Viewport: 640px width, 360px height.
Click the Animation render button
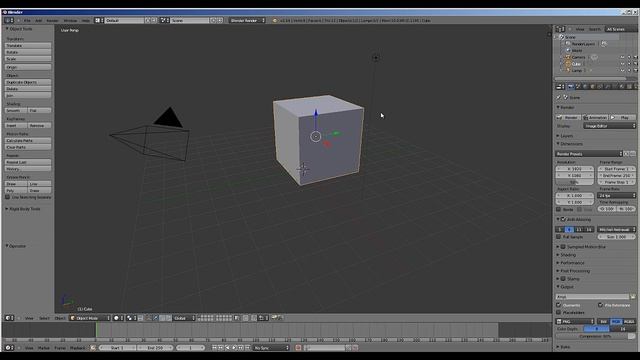coord(595,118)
